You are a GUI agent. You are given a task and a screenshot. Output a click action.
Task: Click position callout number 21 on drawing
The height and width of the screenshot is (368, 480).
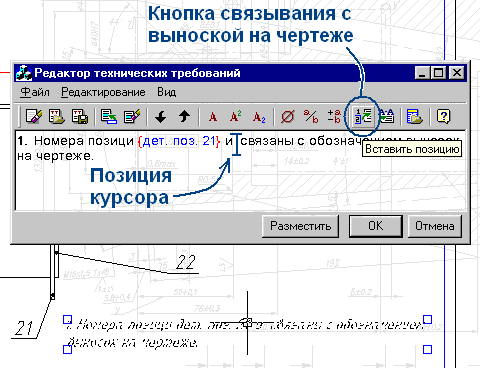pyautogui.click(x=24, y=328)
